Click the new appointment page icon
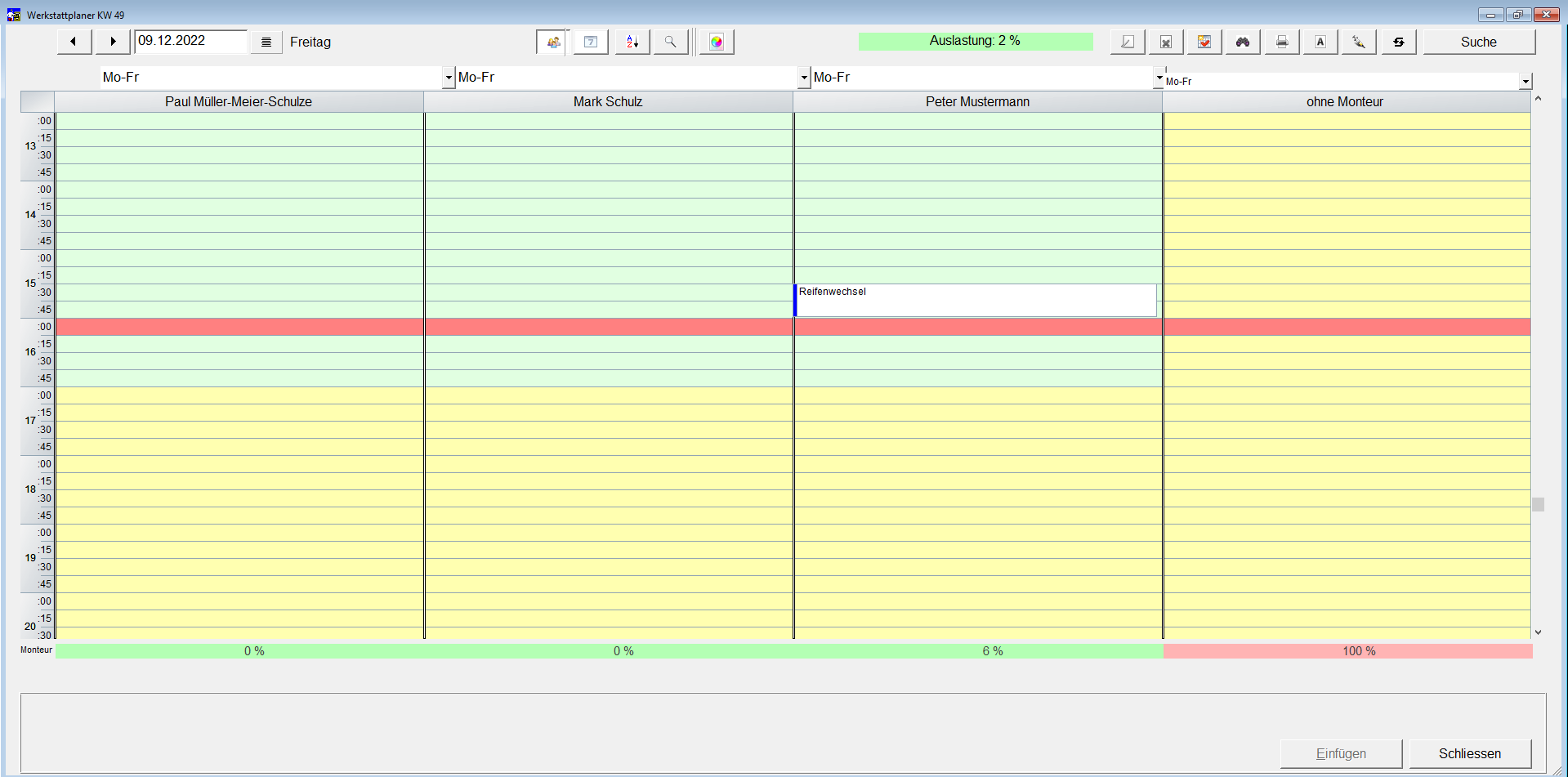The width and height of the screenshot is (1568, 777). (x=1128, y=42)
